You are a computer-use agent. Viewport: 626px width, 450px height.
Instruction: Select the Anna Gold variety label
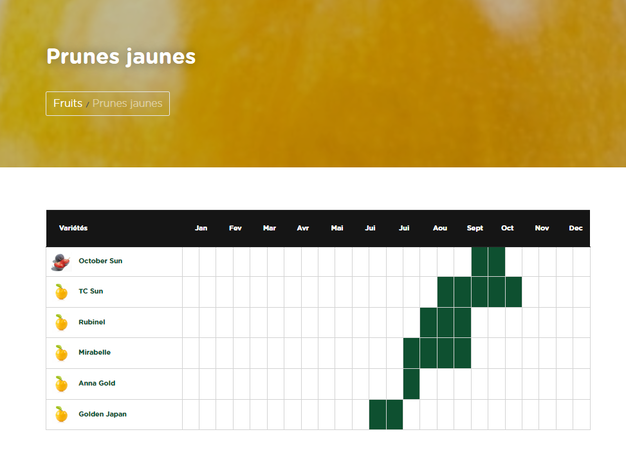96,383
